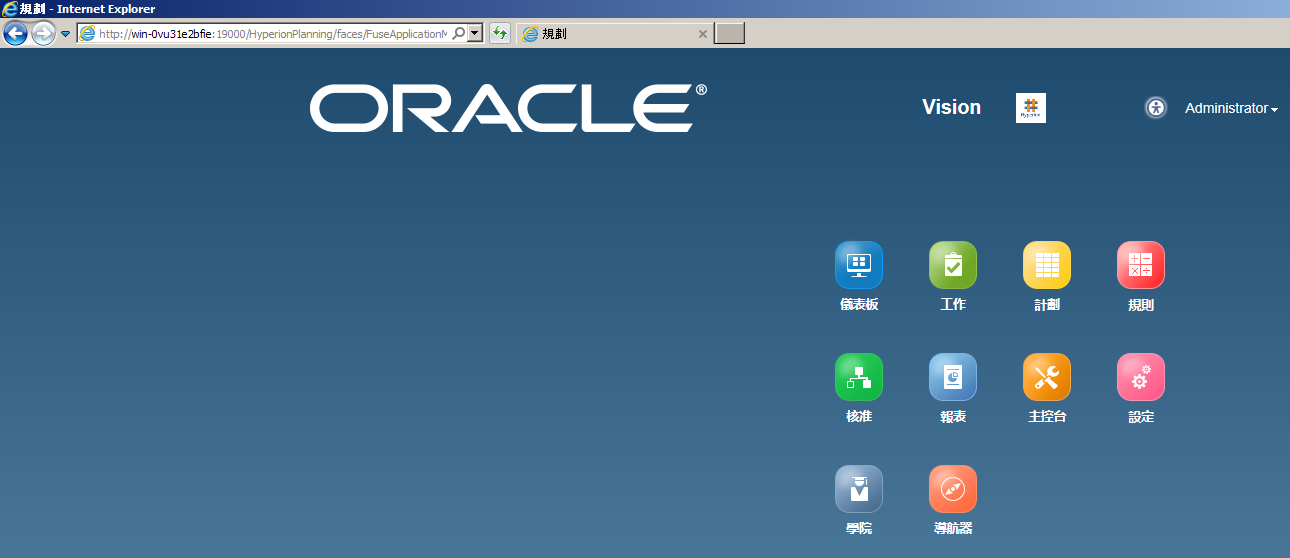This screenshot has width=1290, height=558.
Task: Open the 學院 academy icon
Action: point(859,489)
